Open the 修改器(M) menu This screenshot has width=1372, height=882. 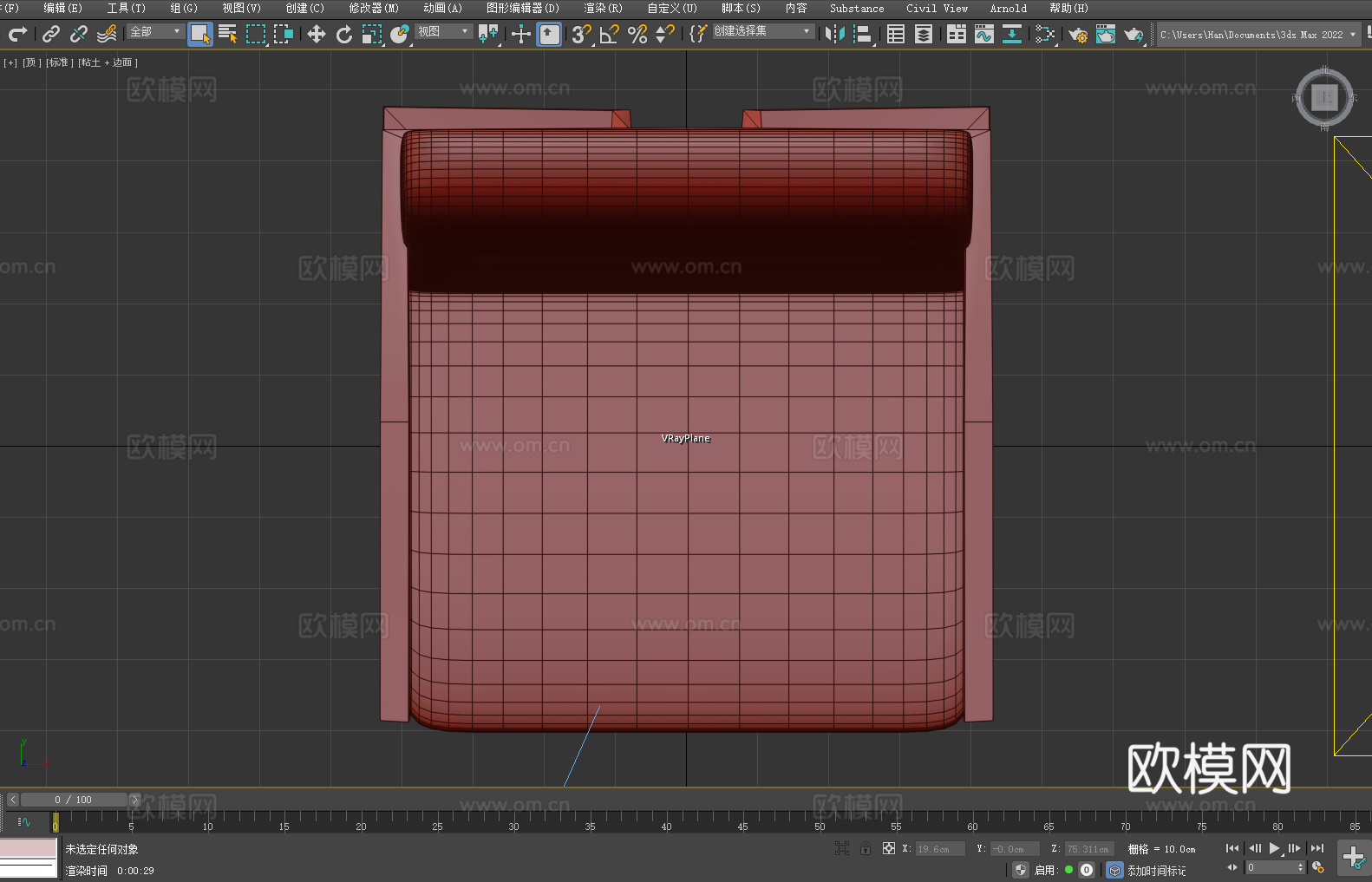(x=374, y=8)
